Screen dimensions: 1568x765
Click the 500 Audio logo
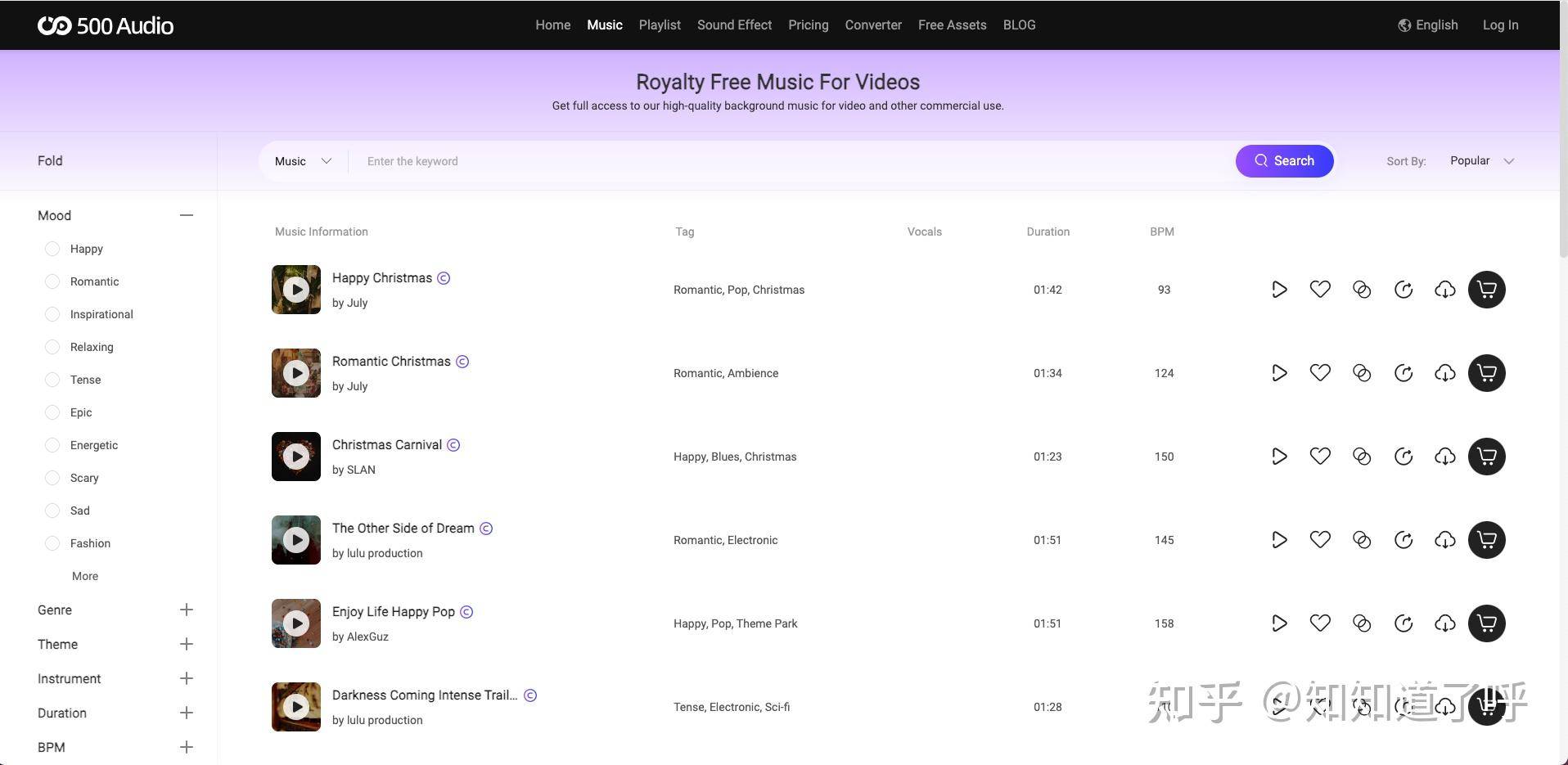tap(106, 25)
